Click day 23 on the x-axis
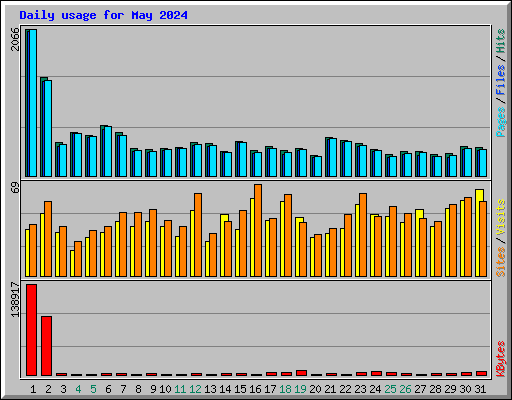The width and height of the screenshot is (512, 400). pyautogui.click(x=360, y=389)
